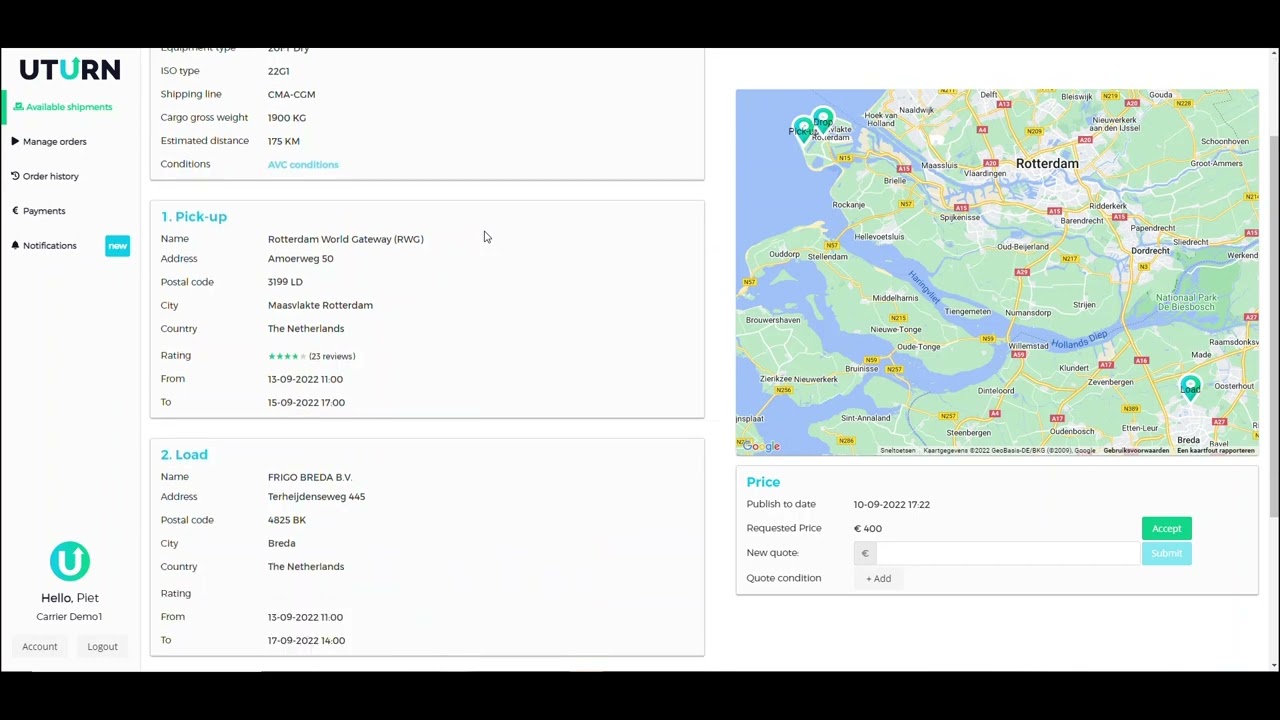Click Pick-up To date '15-09-2022 17:00'
This screenshot has height=720, width=1280.
point(306,403)
